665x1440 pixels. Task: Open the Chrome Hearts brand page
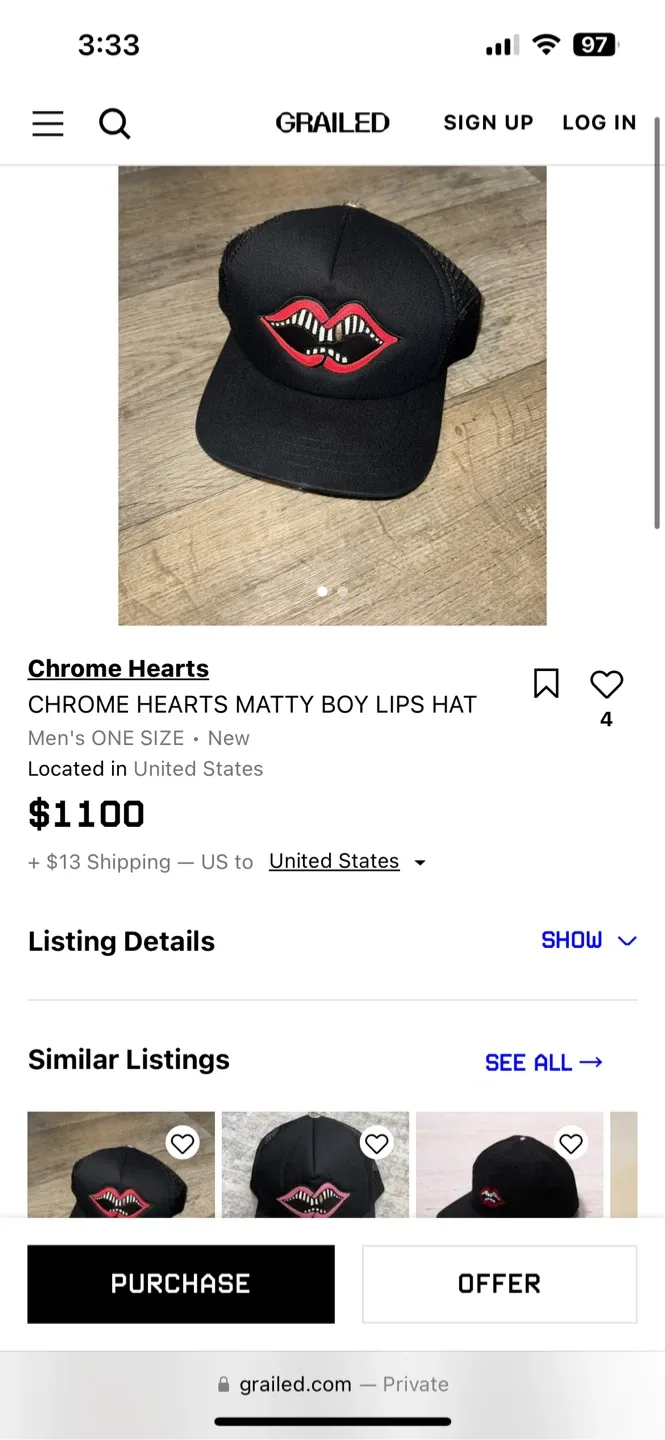pyautogui.click(x=117, y=668)
